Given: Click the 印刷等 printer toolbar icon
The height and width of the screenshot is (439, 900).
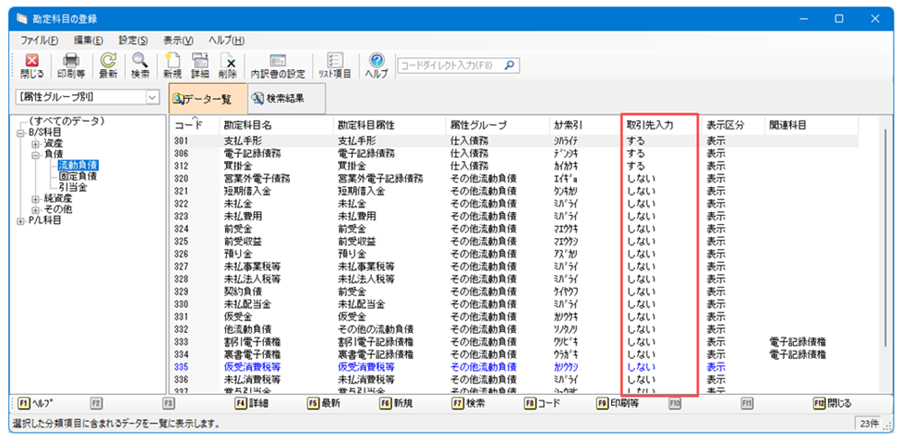Looking at the screenshot, I should 71,66.
